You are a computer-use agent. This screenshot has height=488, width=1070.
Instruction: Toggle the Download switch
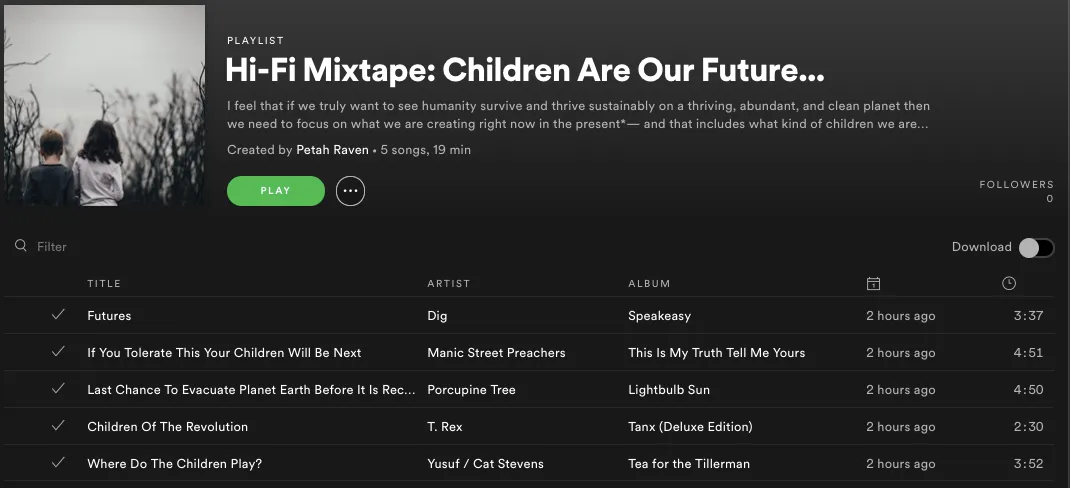point(1035,248)
